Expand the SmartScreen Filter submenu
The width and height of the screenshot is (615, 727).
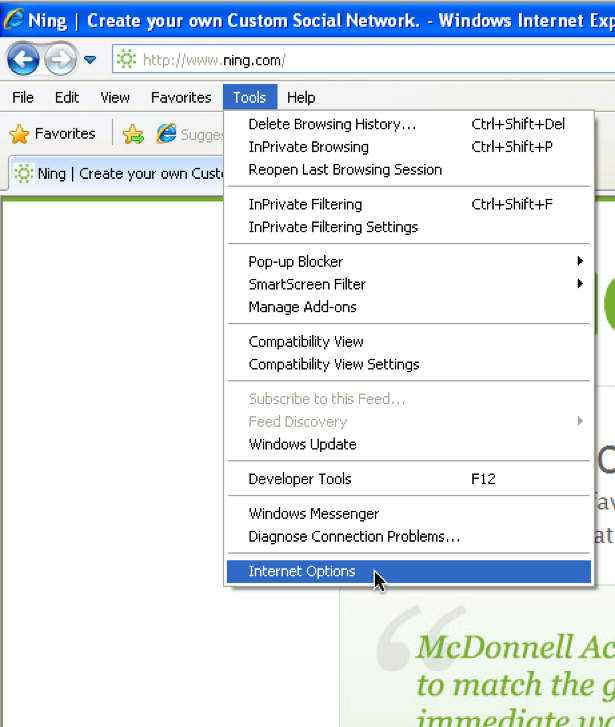point(409,284)
